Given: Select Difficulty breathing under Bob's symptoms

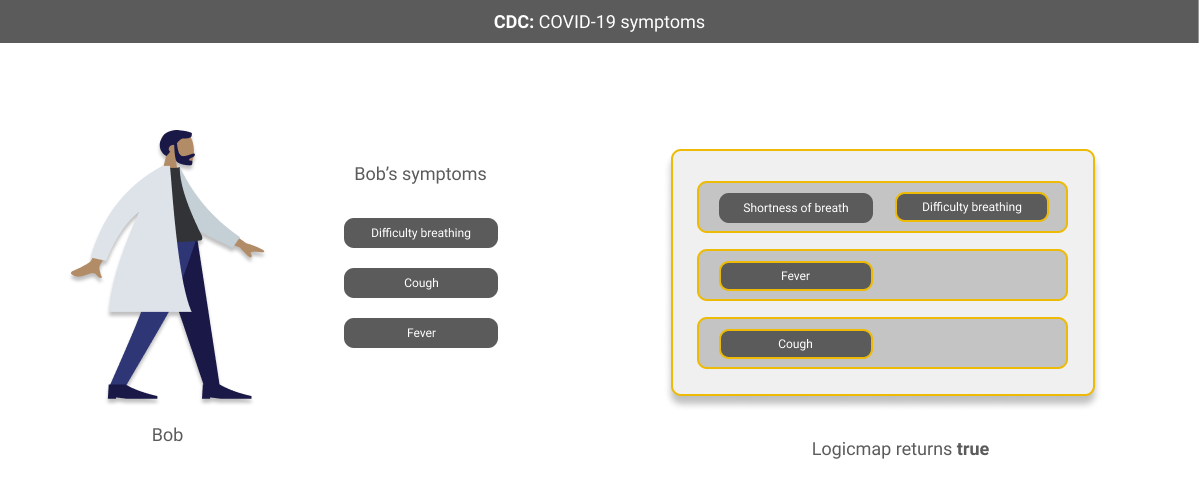Looking at the screenshot, I should coord(421,233).
